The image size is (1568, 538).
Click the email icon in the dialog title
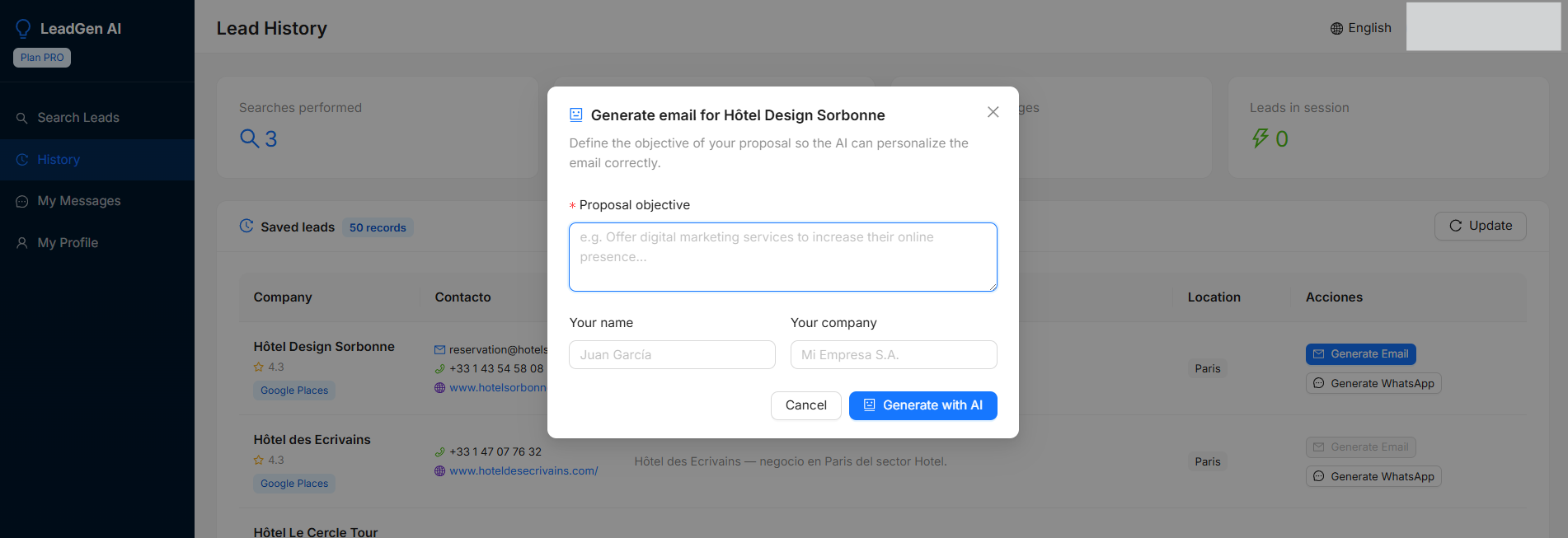click(576, 115)
